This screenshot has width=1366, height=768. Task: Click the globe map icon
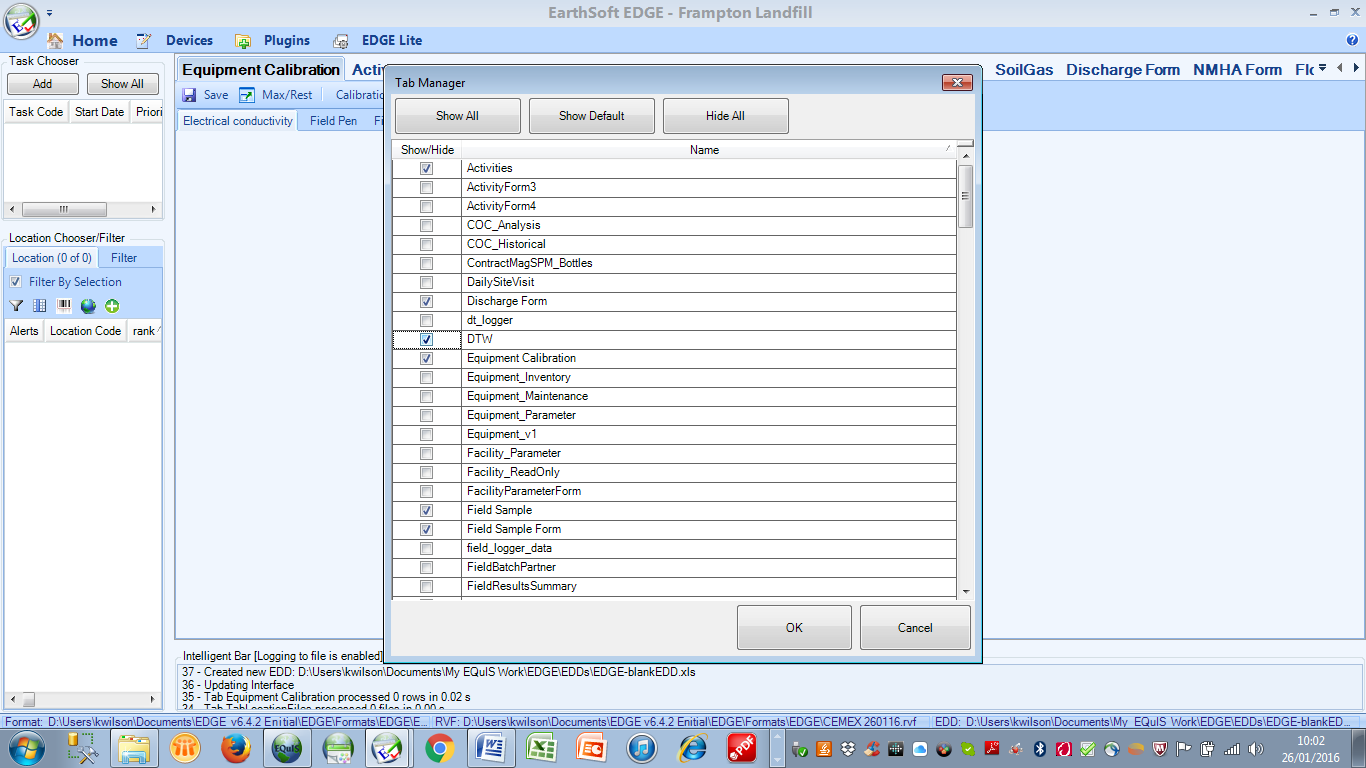(88, 306)
